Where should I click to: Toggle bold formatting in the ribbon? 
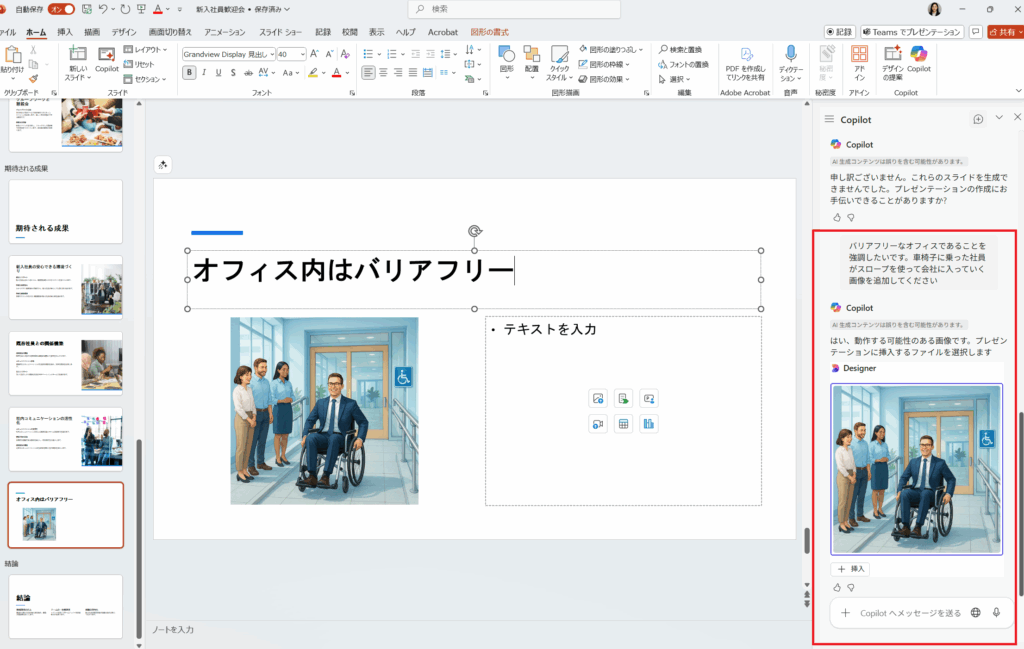point(189,73)
